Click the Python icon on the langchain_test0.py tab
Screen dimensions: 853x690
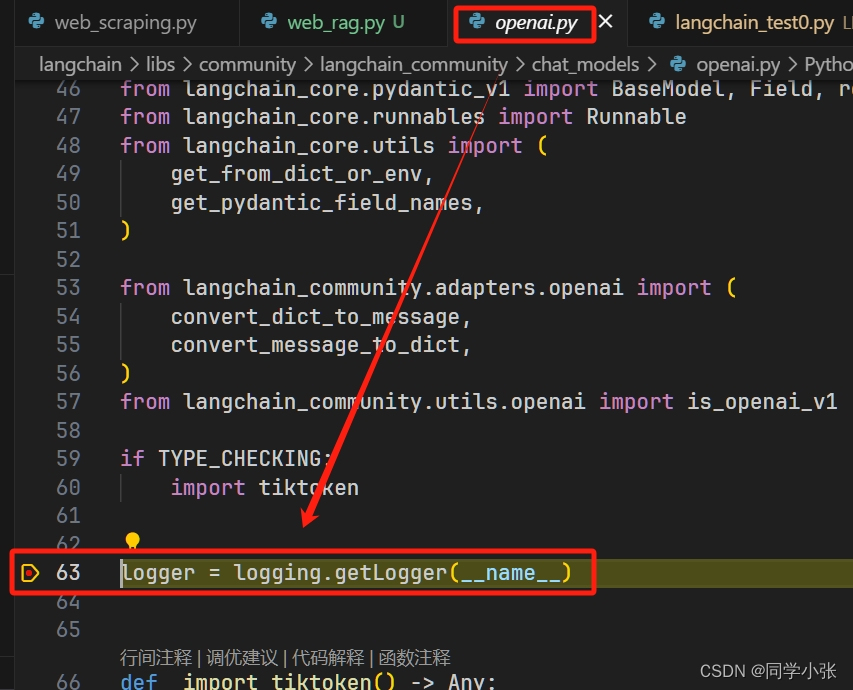pyautogui.click(x=659, y=21)
